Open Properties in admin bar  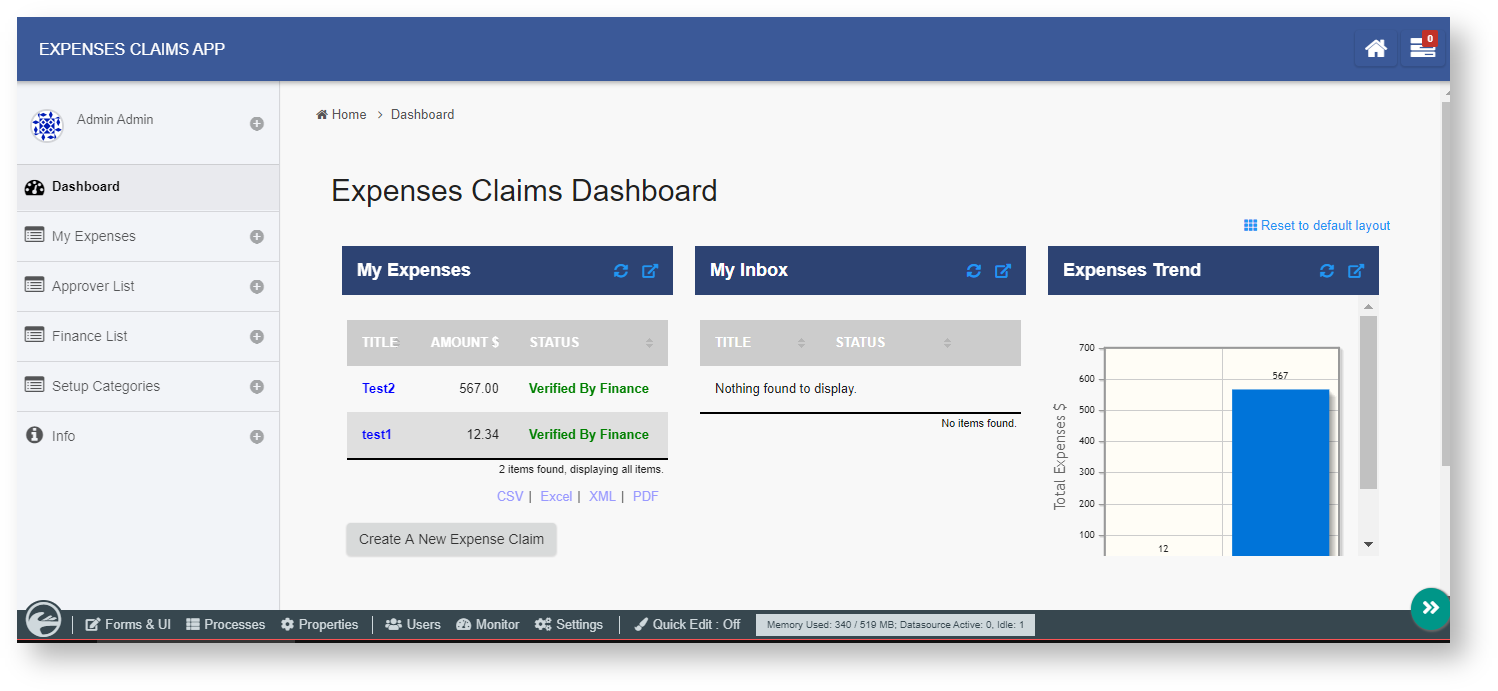point(320,625)
